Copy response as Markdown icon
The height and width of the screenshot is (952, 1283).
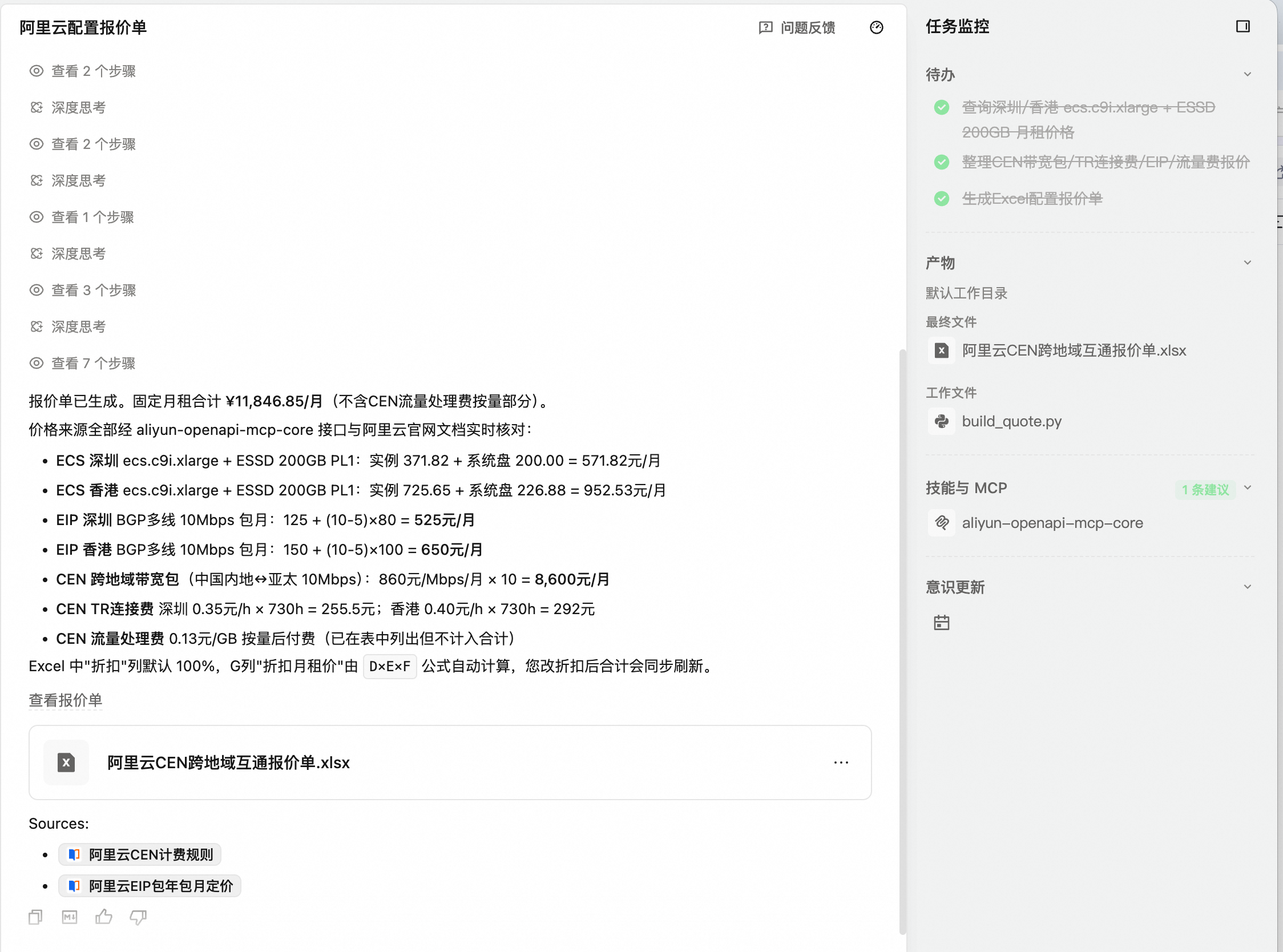point(70,917)
